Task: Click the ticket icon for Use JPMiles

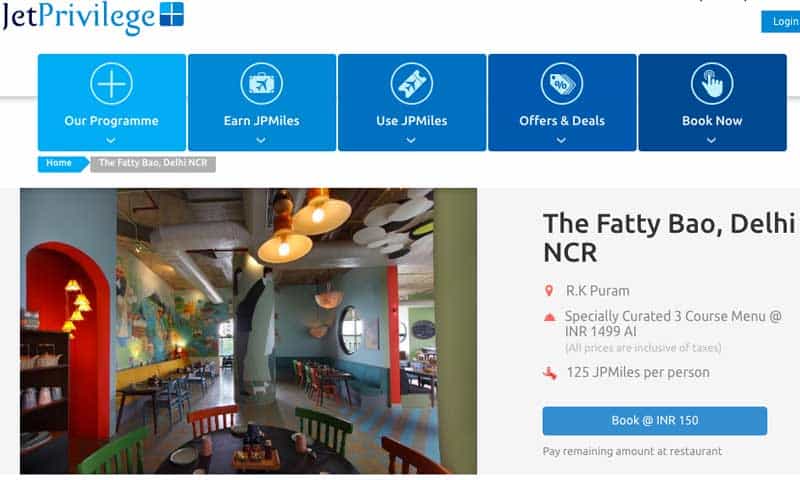Action: pyautogui.click(x=411, y=83)
